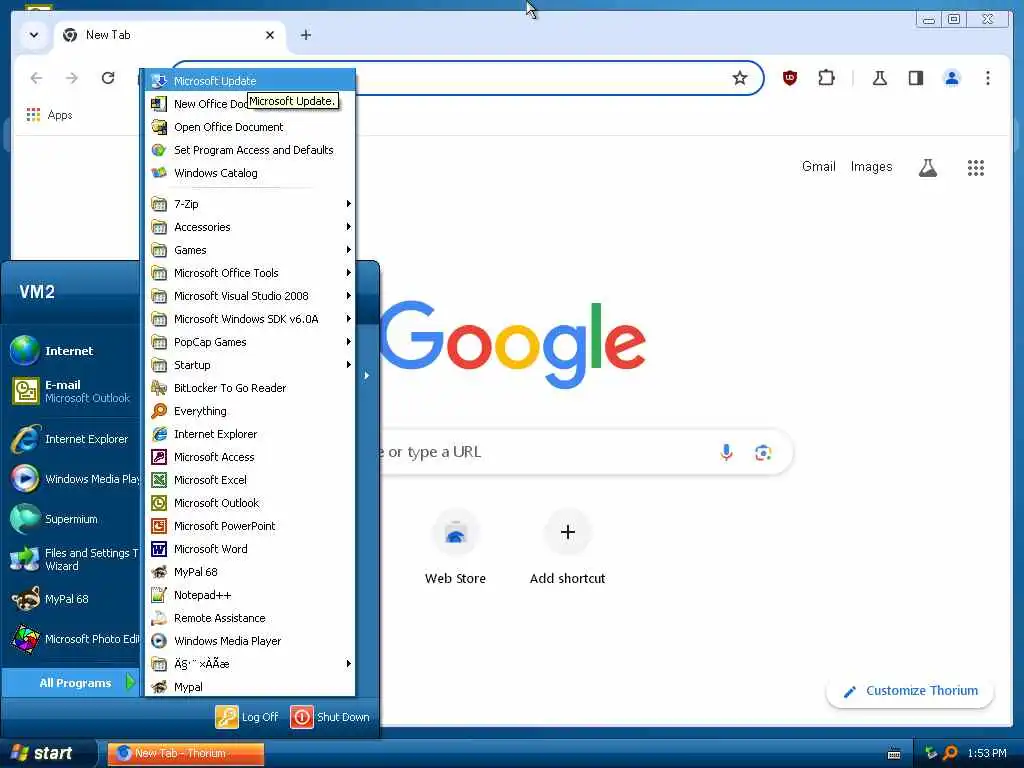The width and height of the screenshot is (1024, 768).
Task: Expand the Games submenu
Action: [x=250, y=249]
